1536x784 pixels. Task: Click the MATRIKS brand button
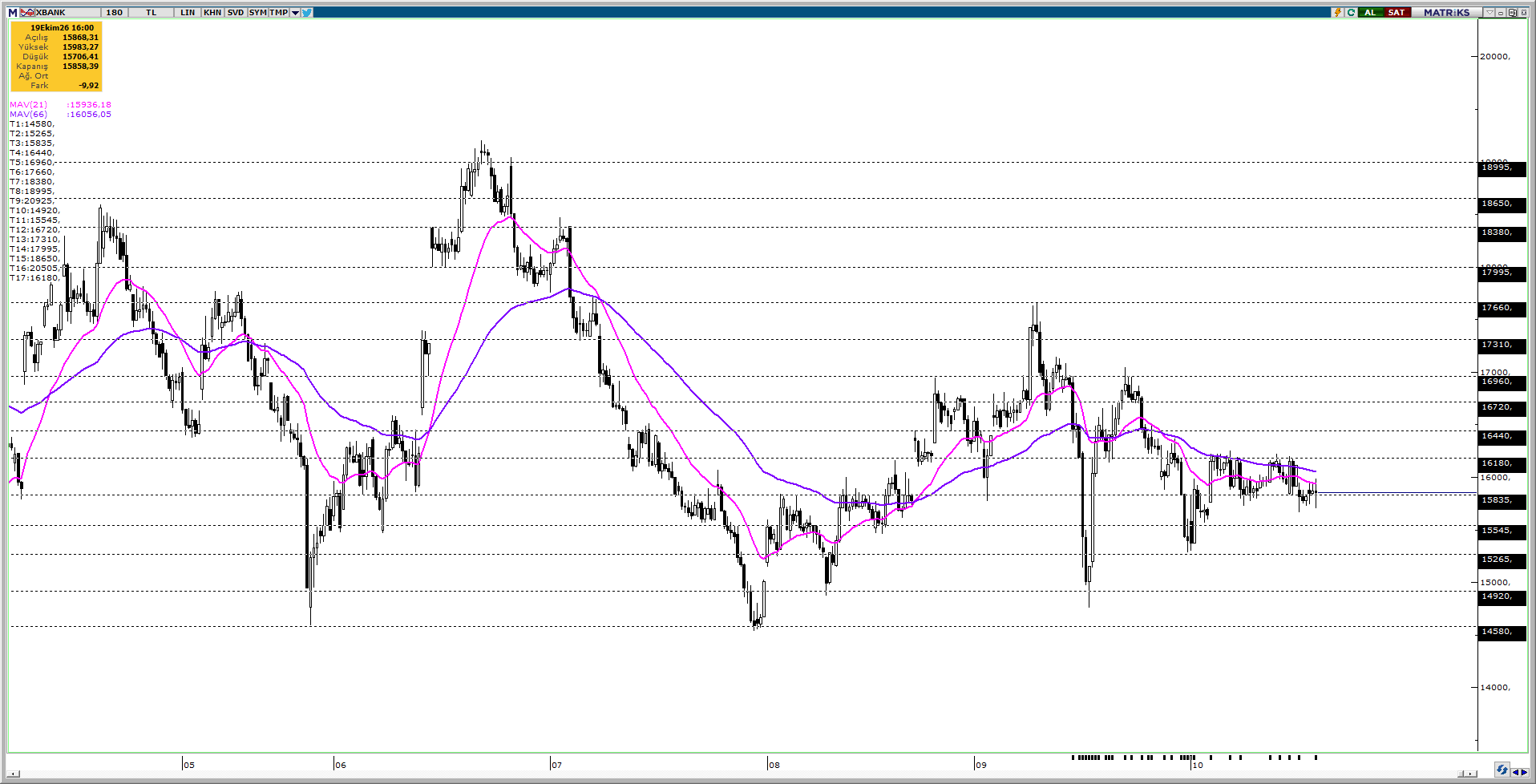[x=1447, y=12]
